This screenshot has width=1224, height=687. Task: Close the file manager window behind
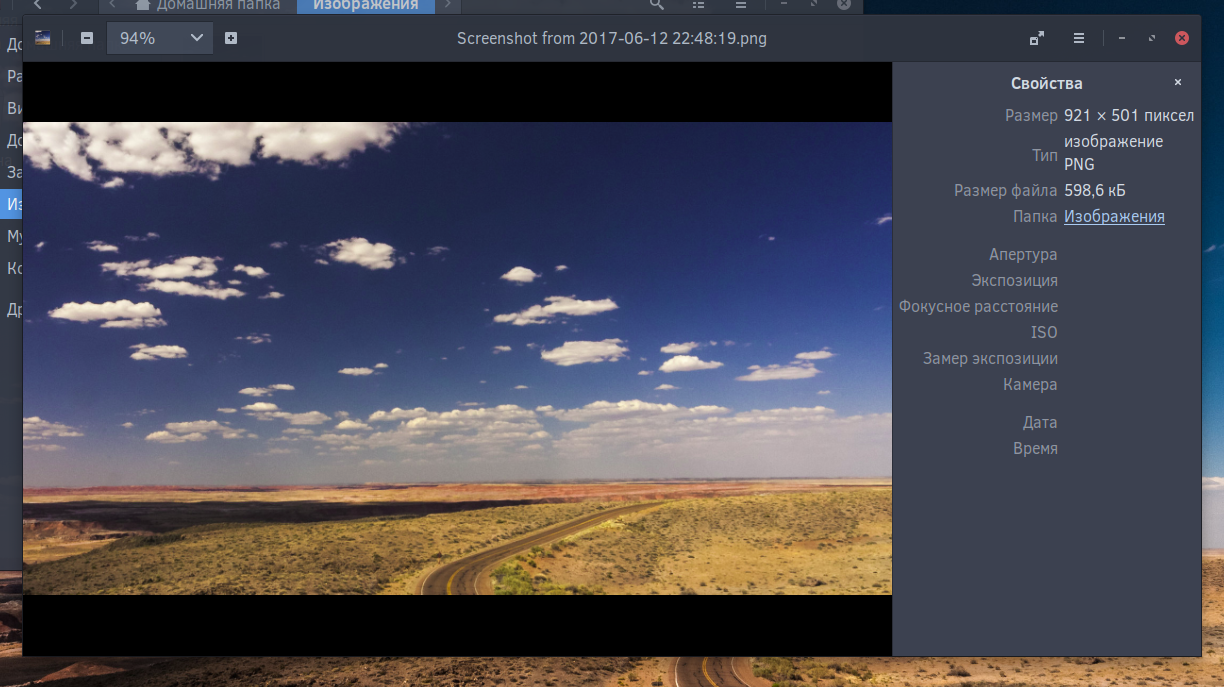844,4
